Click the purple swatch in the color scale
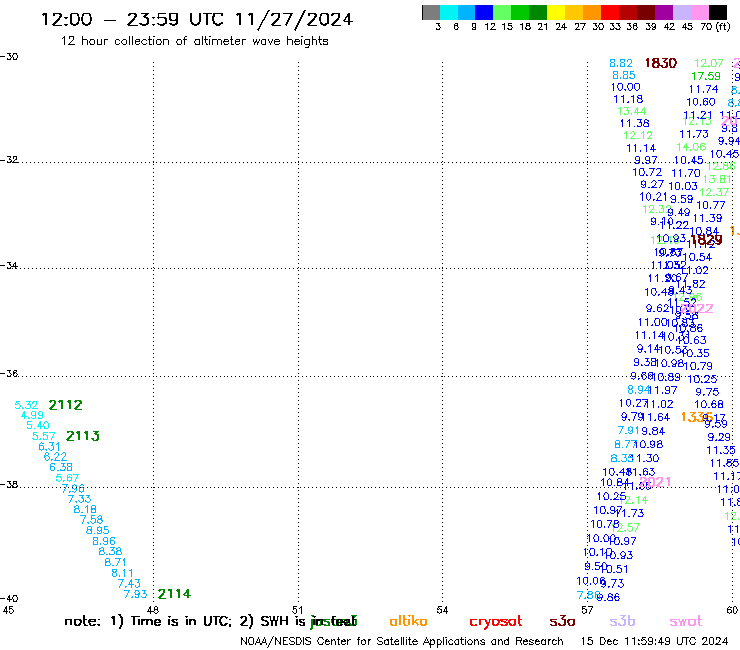 coord(664,12)
